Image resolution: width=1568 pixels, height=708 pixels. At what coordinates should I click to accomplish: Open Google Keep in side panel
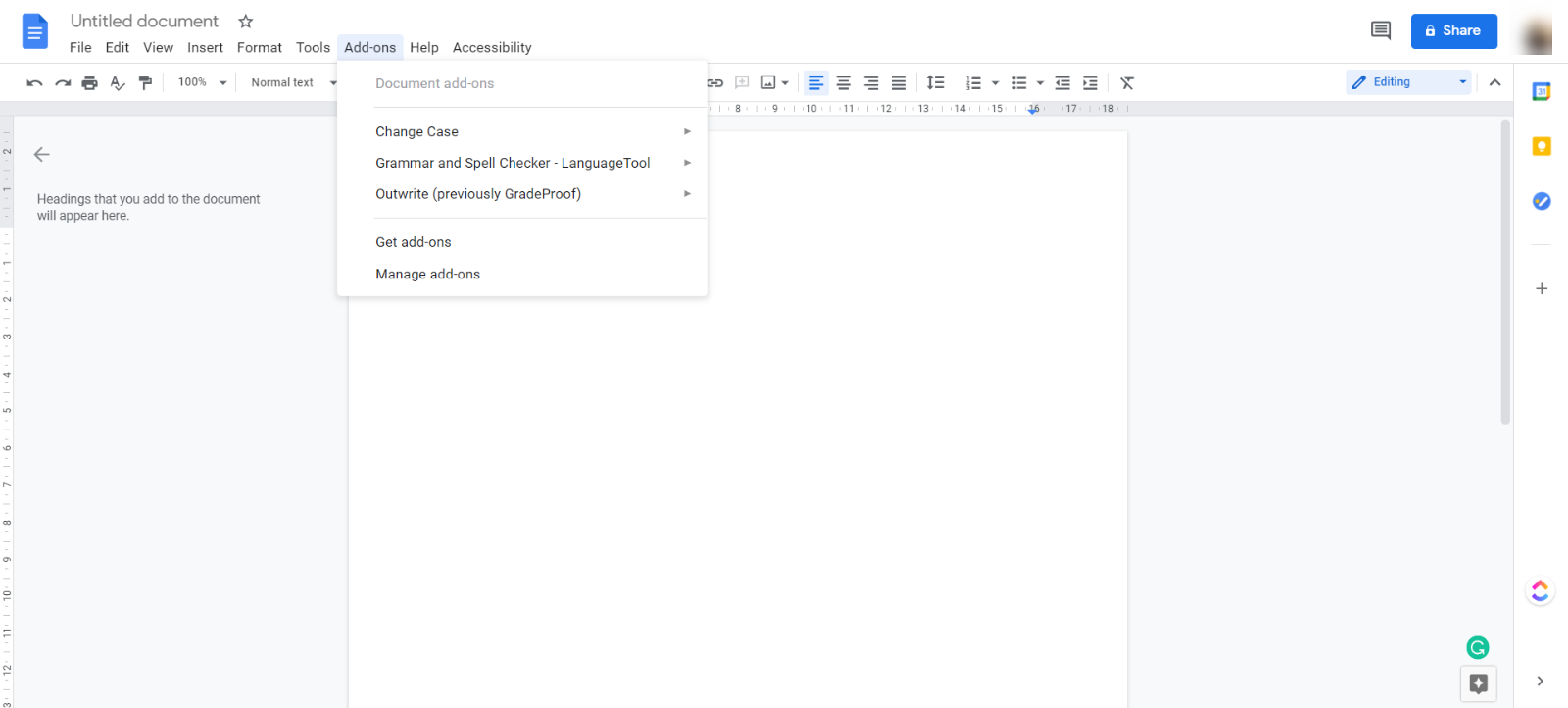click(1542, 147)
